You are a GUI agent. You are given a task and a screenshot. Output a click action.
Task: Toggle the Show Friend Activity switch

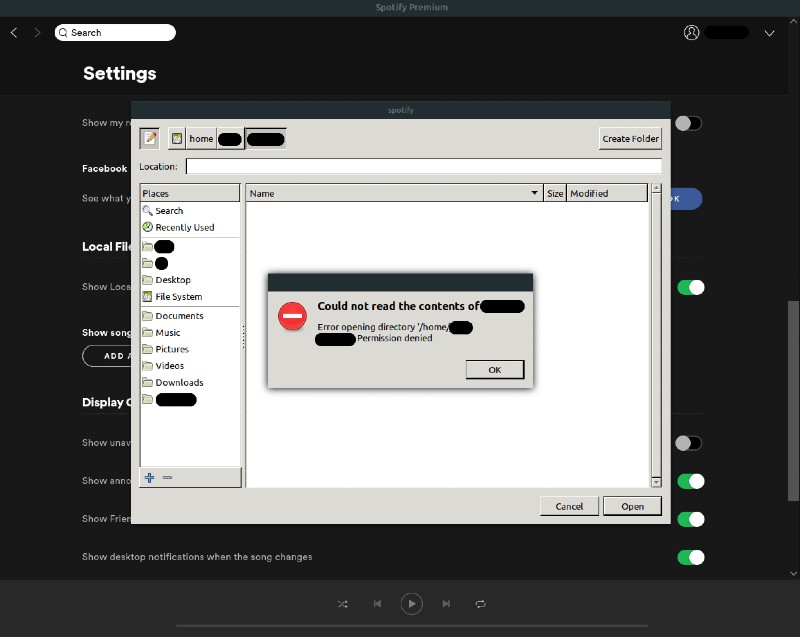[691, 519]
